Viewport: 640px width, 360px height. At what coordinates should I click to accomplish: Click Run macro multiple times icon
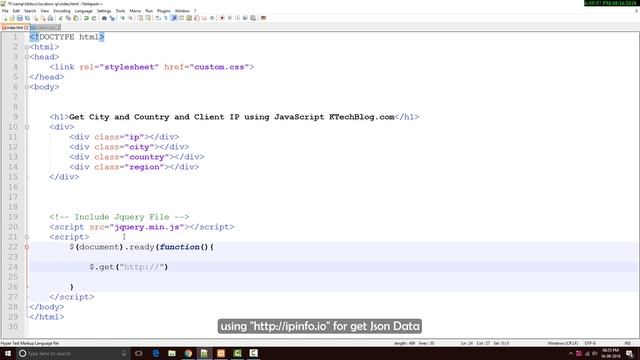pyautogui.click(x=245, y=18)
